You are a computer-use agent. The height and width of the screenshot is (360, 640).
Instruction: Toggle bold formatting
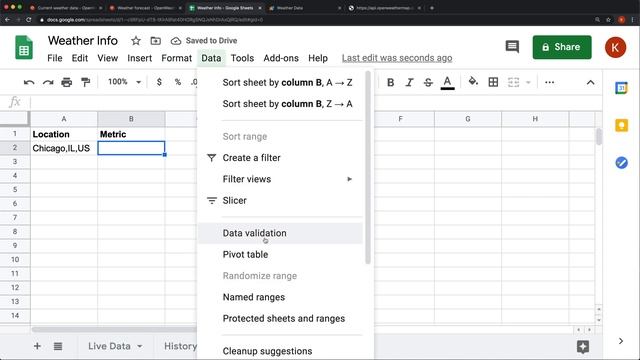tap(390, 82)
